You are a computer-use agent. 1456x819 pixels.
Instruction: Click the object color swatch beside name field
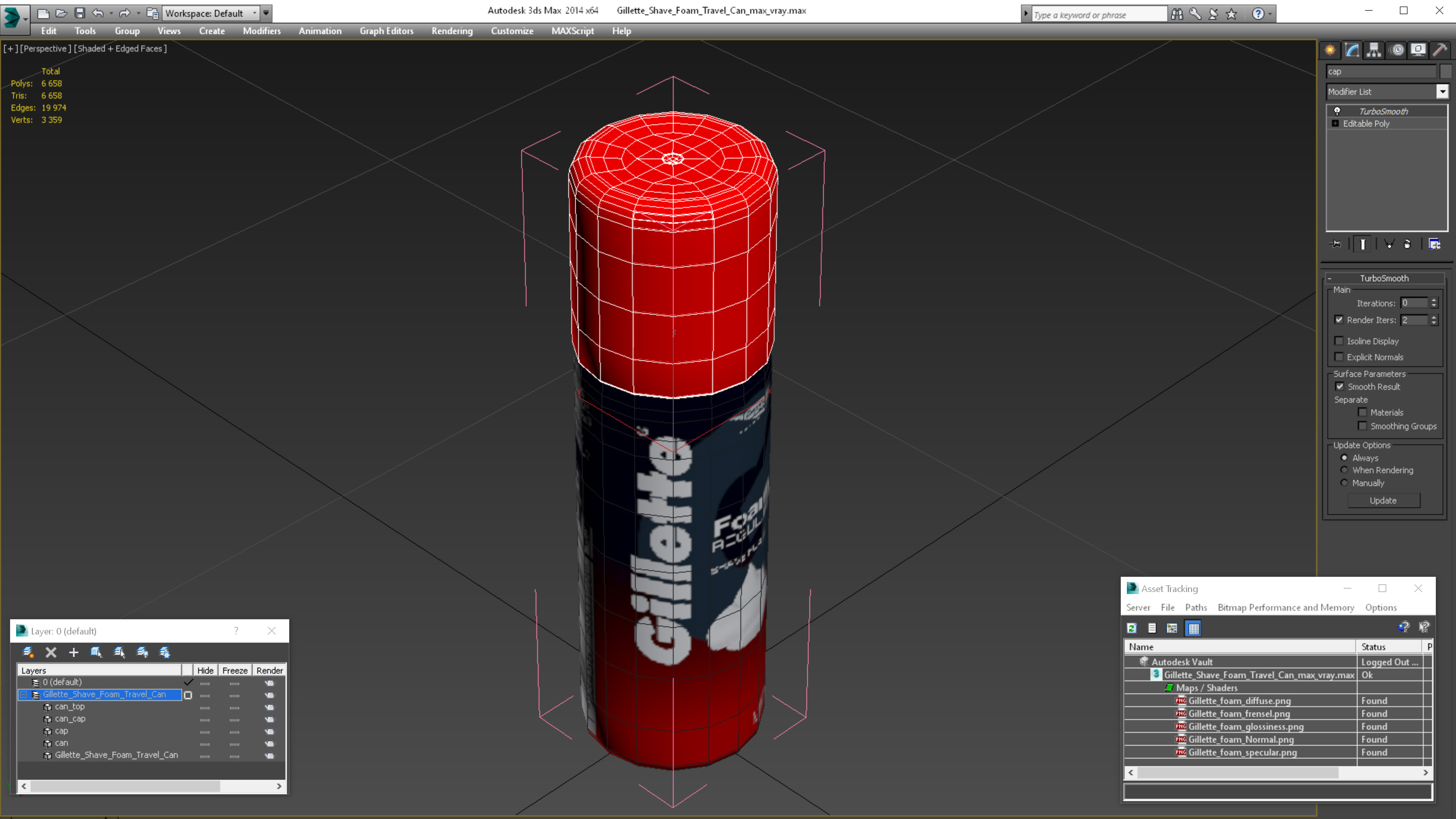point(1446,71)
